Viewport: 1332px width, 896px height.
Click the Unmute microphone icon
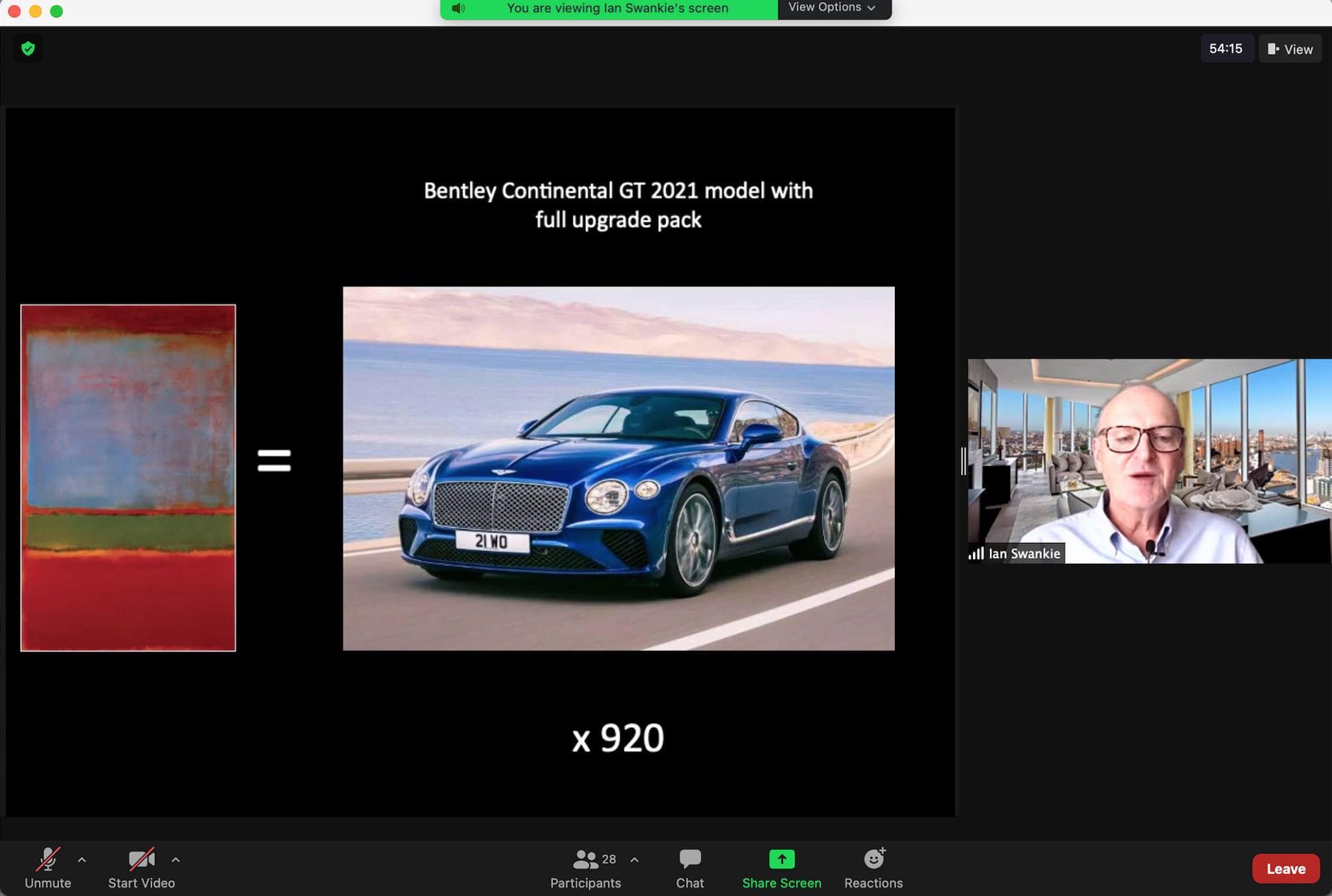(47, 859)
